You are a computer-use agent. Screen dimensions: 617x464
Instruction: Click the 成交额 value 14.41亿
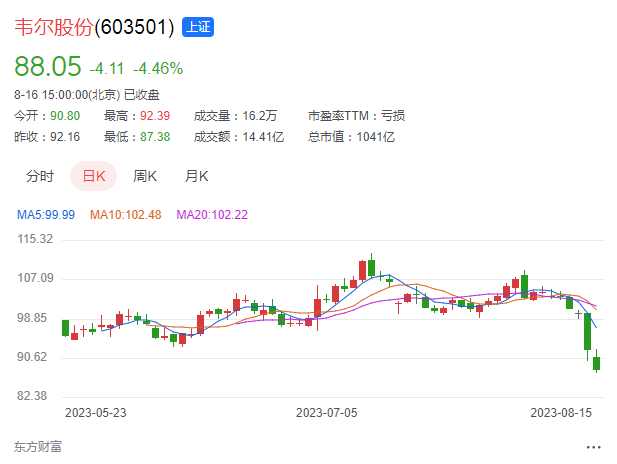click(263, 137)
